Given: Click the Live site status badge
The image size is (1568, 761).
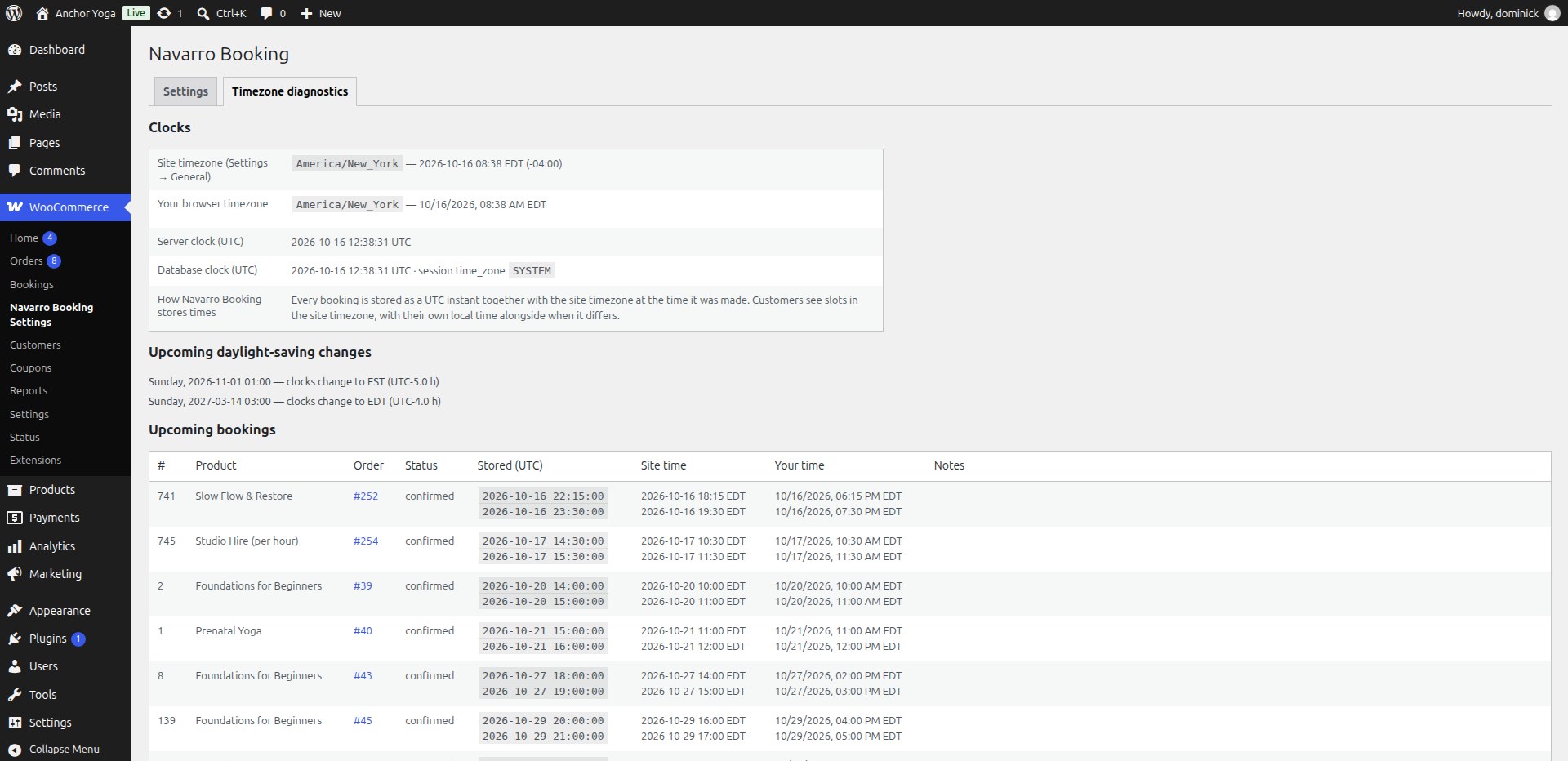Looking at the screenshot, I should [x=136, y=13].
